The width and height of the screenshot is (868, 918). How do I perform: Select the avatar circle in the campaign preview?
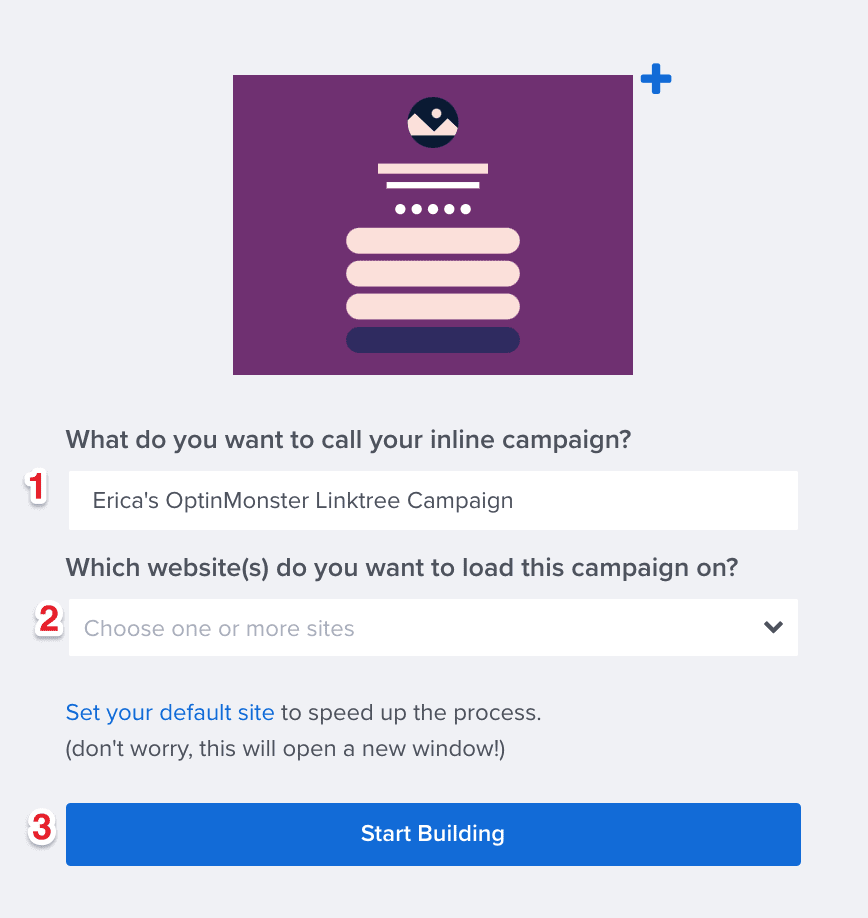tap(432, 122)
